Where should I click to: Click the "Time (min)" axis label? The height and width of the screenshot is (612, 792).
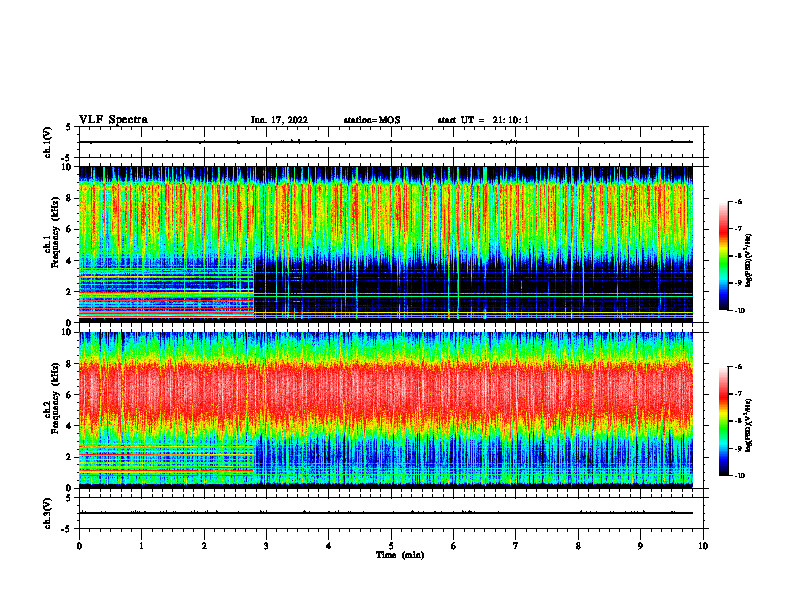pos(400,555)
